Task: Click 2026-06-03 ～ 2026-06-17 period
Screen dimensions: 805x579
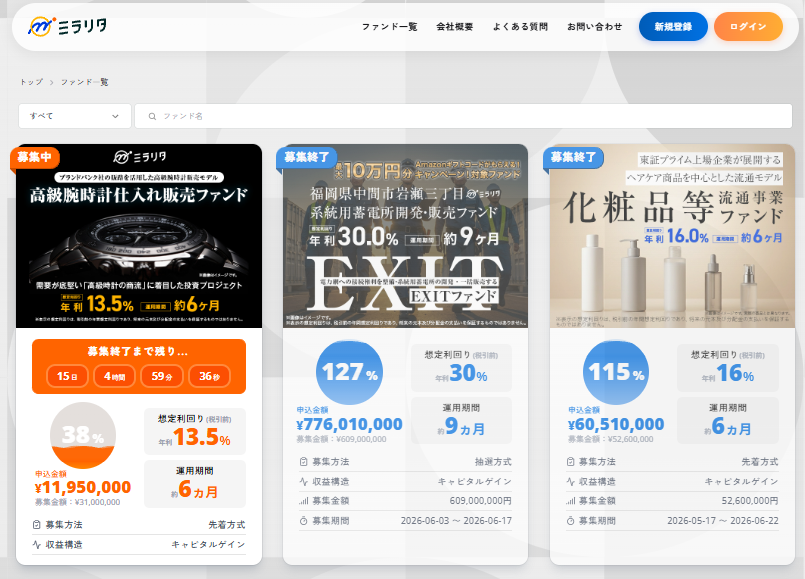Action: point(456,521)
